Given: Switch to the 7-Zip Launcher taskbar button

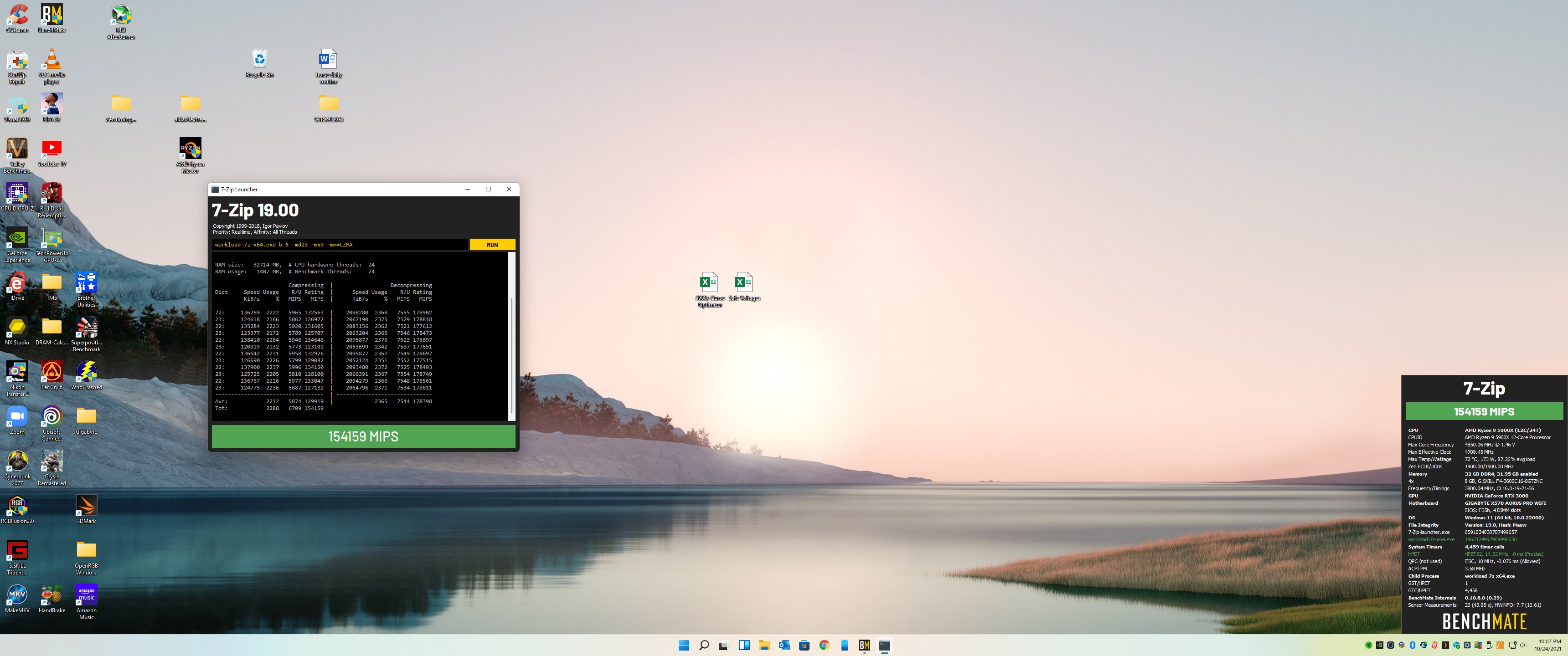Looking at the screenshot, I should (884, 645).
